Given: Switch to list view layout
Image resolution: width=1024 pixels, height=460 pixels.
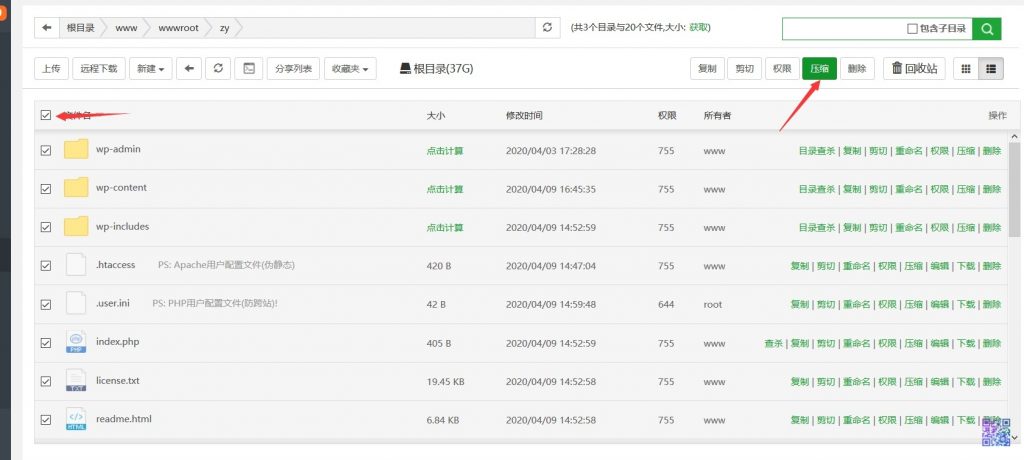Looking at the screenshot, I should [991, 69].
